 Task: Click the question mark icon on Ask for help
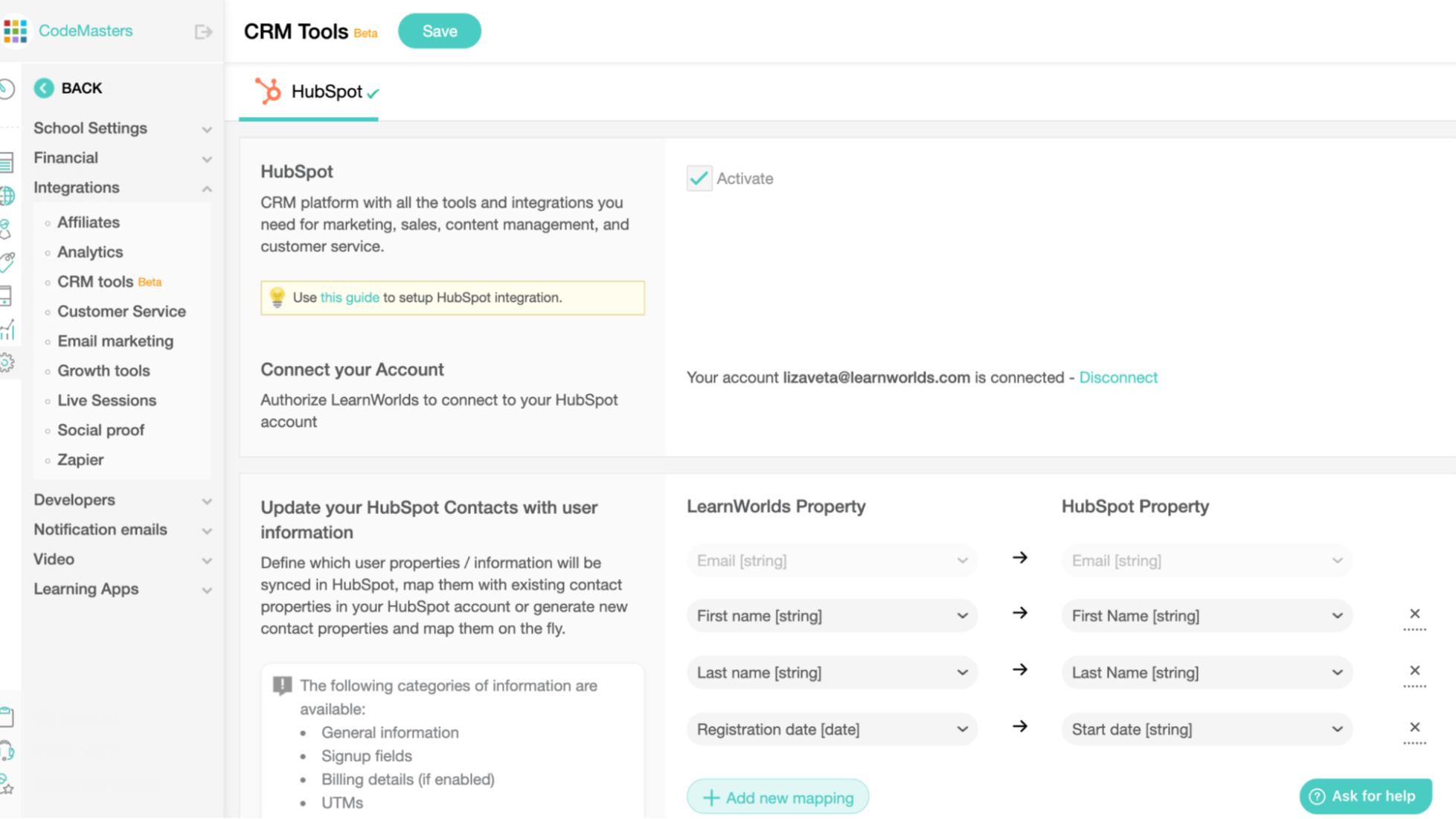1317,797
